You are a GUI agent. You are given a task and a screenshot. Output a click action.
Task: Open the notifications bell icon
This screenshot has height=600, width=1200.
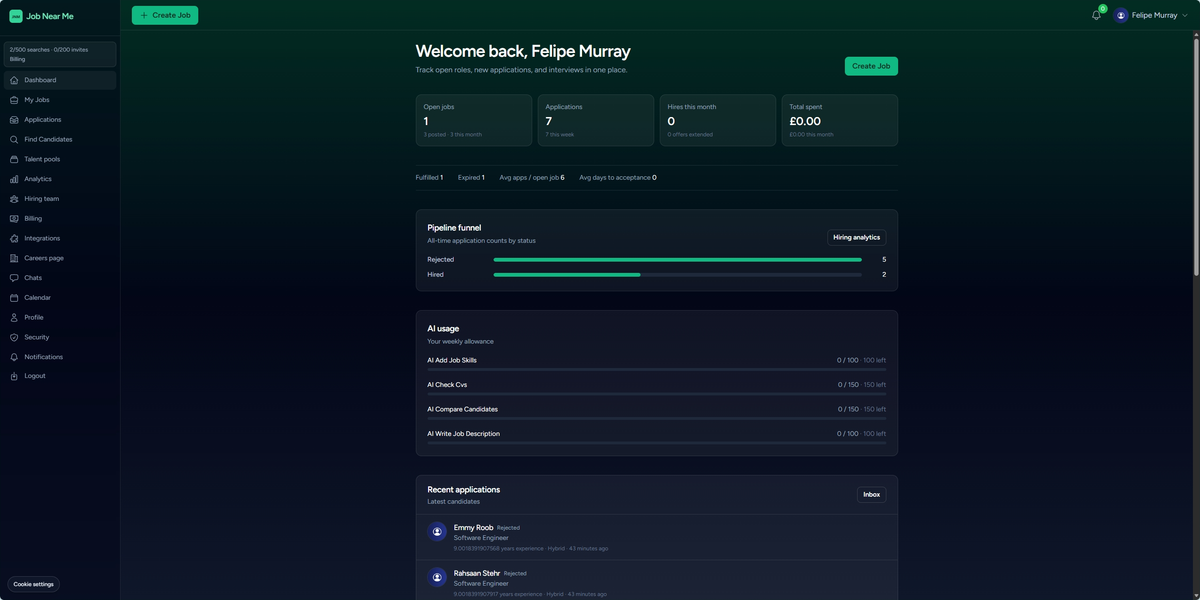(1096, 15)
